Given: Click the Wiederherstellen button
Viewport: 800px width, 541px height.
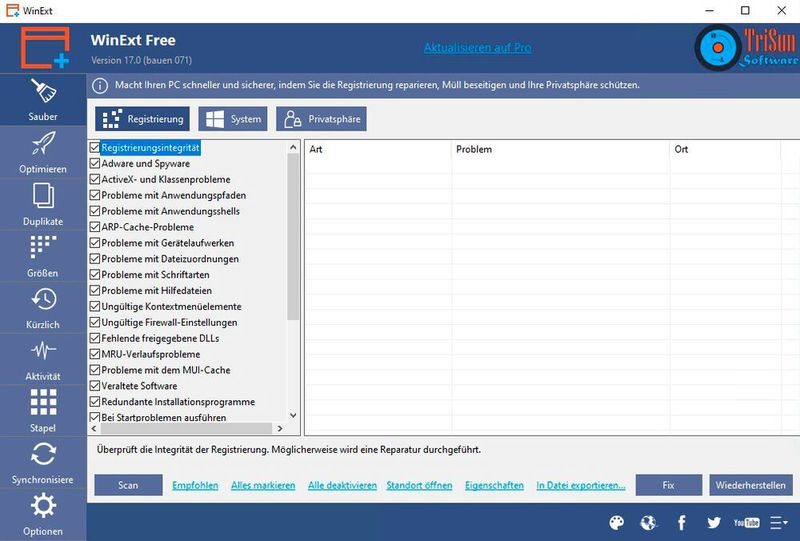Looking at the screenshot, I should (x=751, y=485).
